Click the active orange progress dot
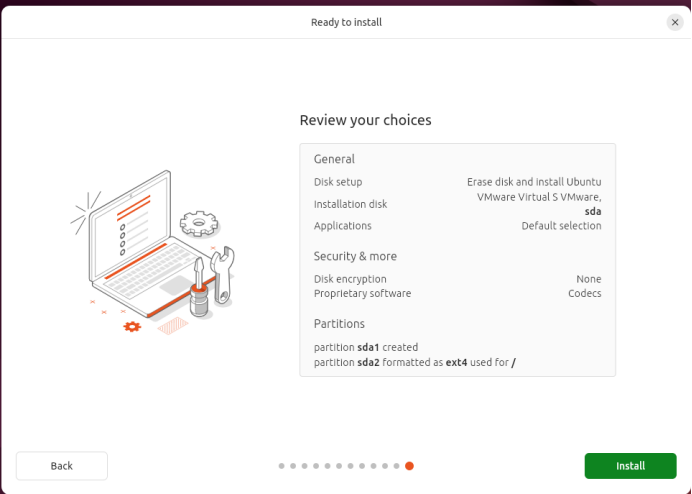The height and width of the screenshot is (494, 692). coord(409,466)
